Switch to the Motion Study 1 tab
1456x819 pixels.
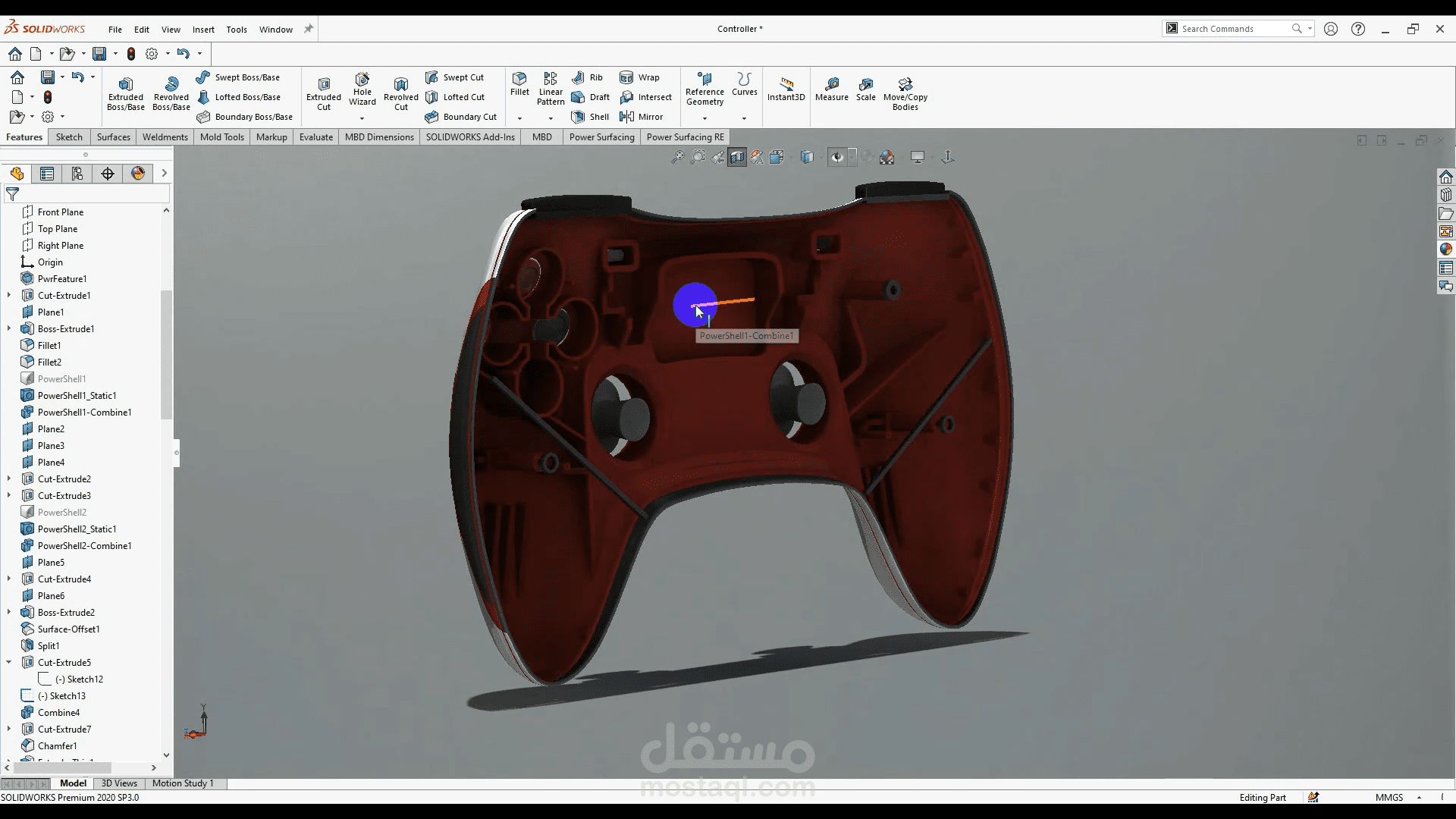183,783
